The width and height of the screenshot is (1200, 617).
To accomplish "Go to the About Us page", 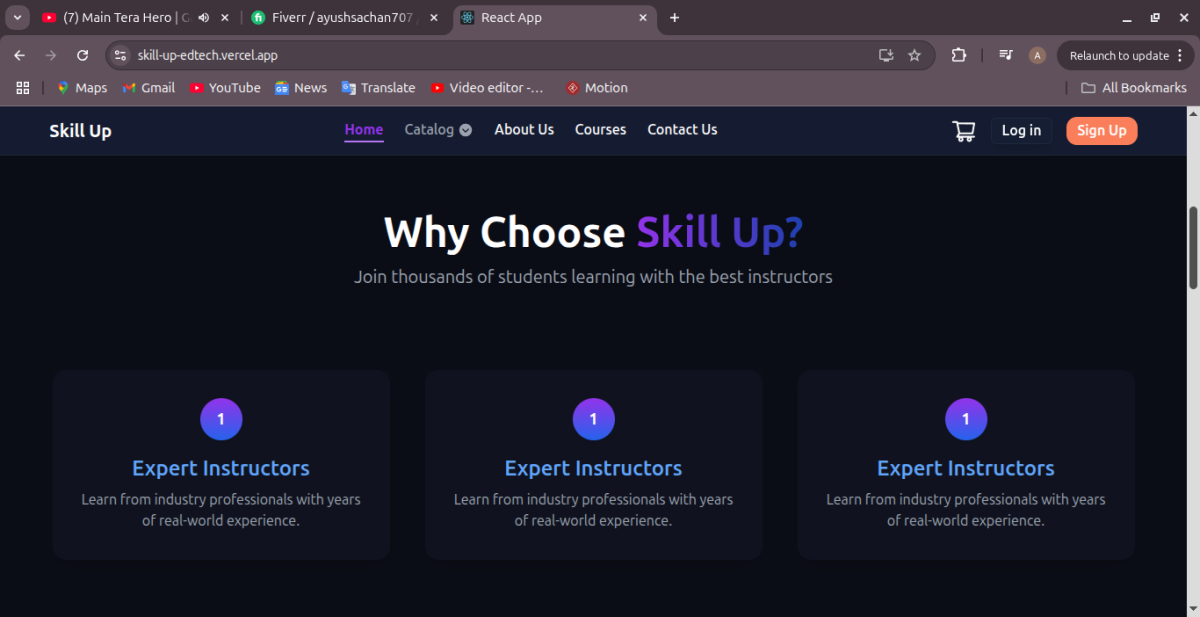I will (x=524, y=130).
